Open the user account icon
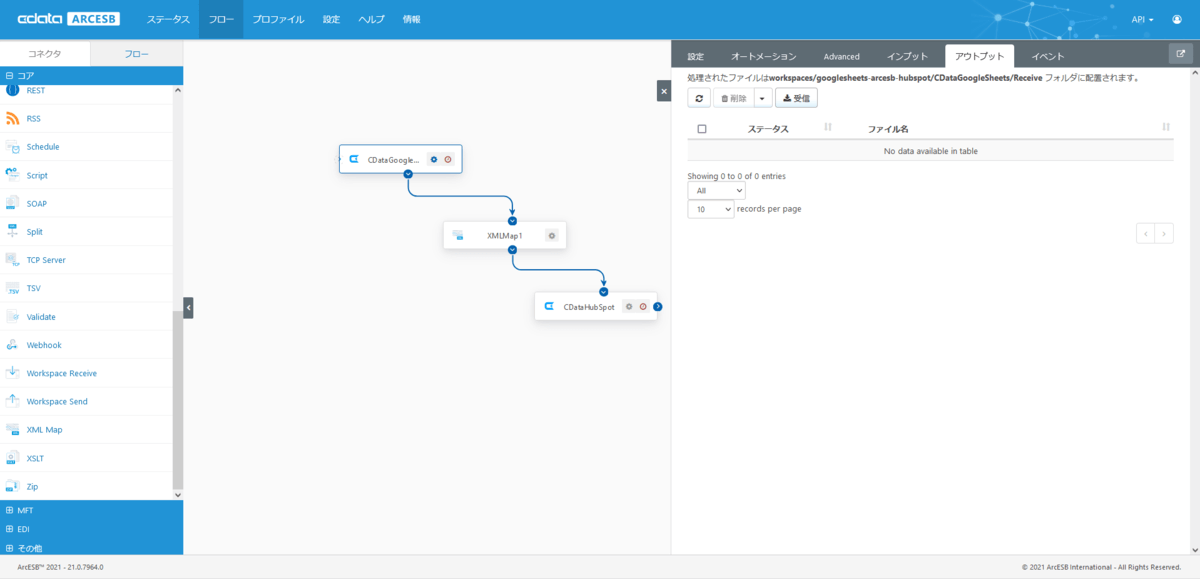 tap(1177, 19)
